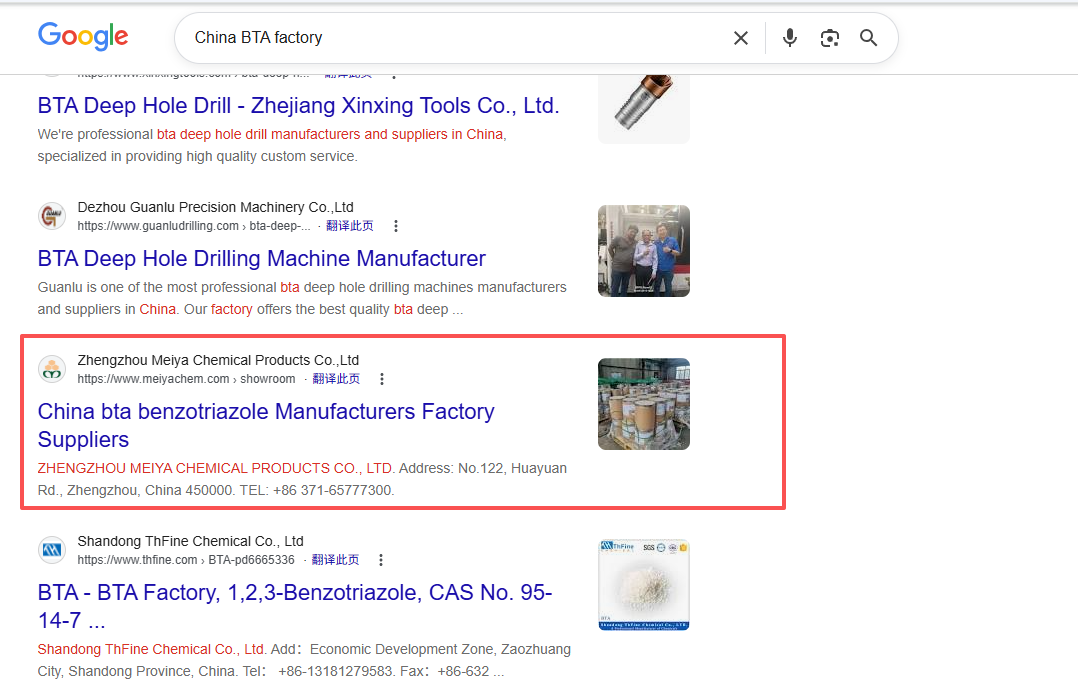This screenshot has height=698, width=1078.
Task: Open China bta benzotriazole Manufacturers Factory Suppliers result
Action: [x=266, y=425]
